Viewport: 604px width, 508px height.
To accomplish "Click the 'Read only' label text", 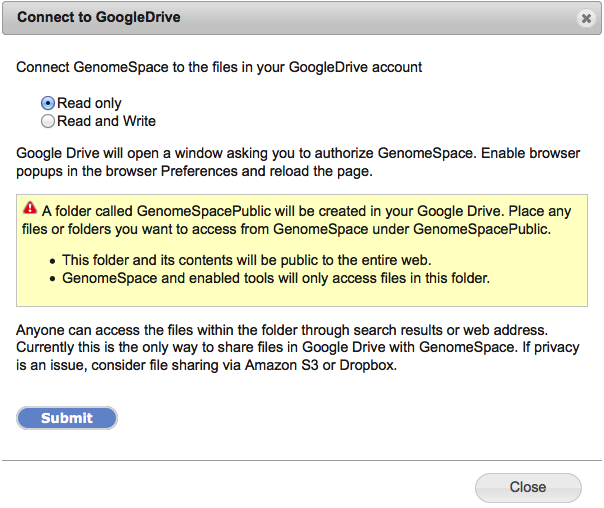I will [89, 103].
